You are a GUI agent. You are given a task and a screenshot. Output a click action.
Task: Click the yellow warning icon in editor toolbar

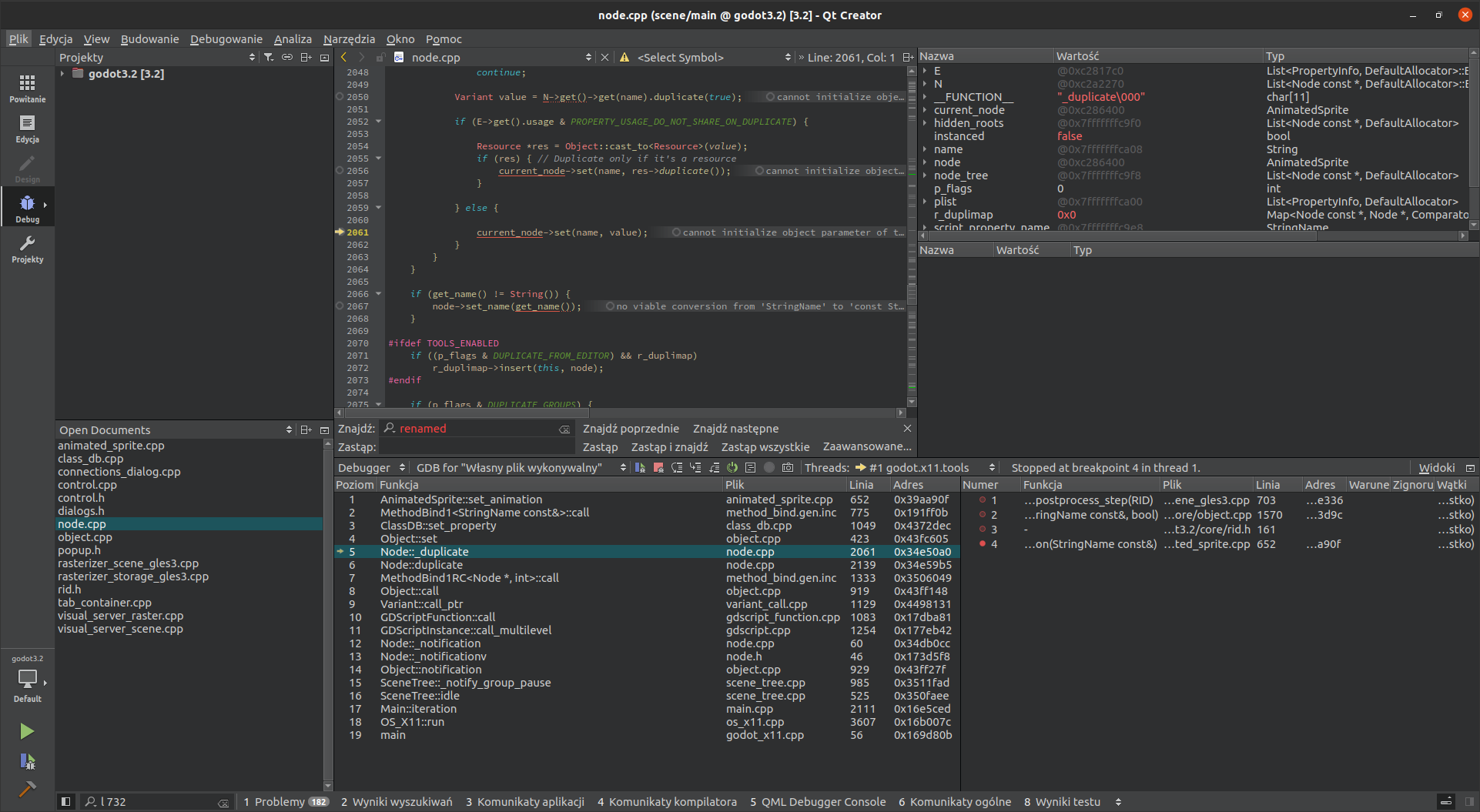(624, 58)
